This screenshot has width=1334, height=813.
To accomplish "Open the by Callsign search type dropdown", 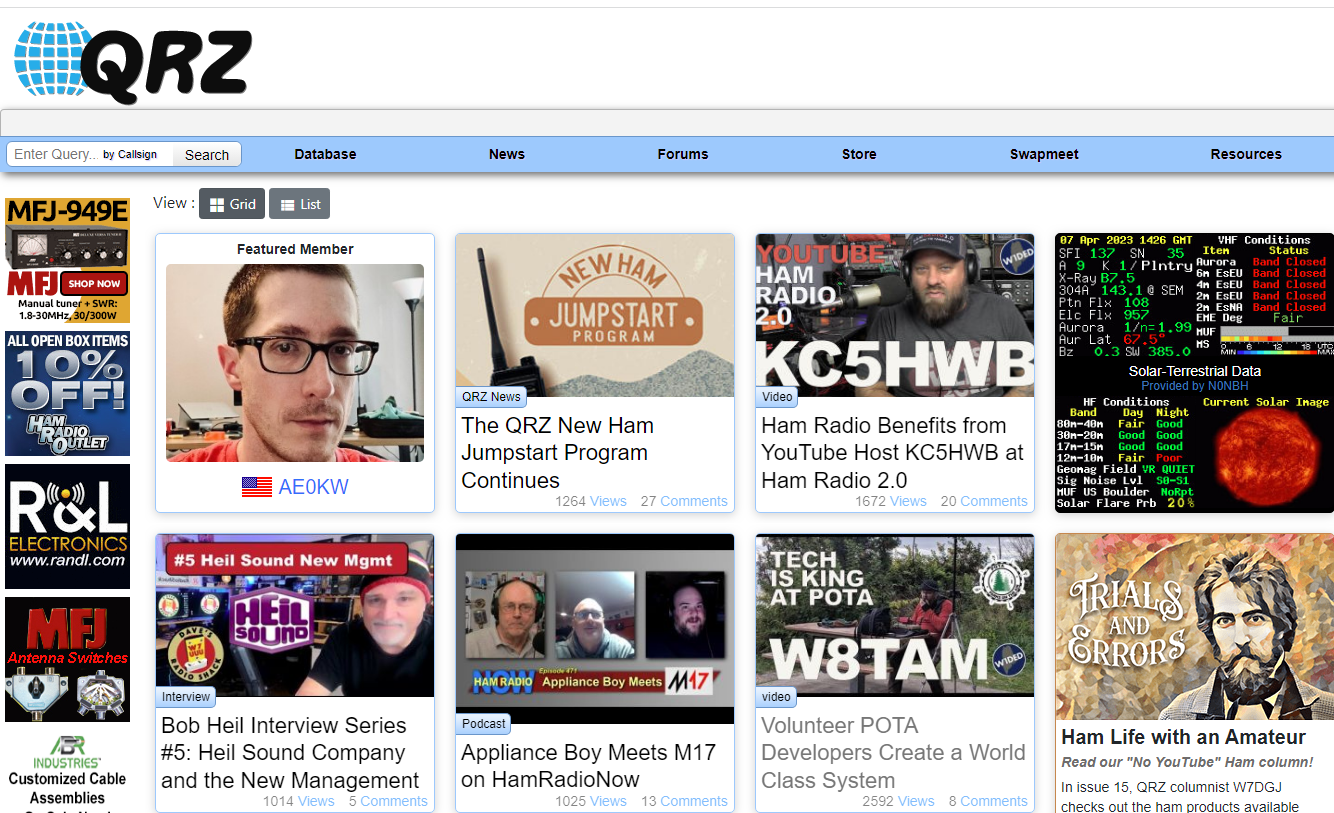I will 130,155.
